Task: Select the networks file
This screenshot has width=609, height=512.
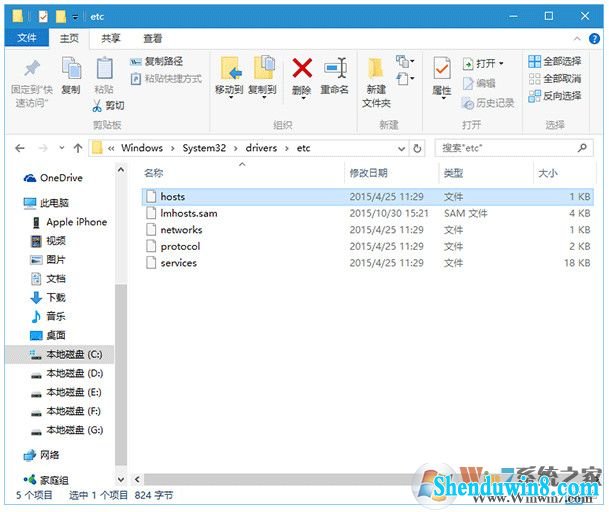Action: (367, 230)
